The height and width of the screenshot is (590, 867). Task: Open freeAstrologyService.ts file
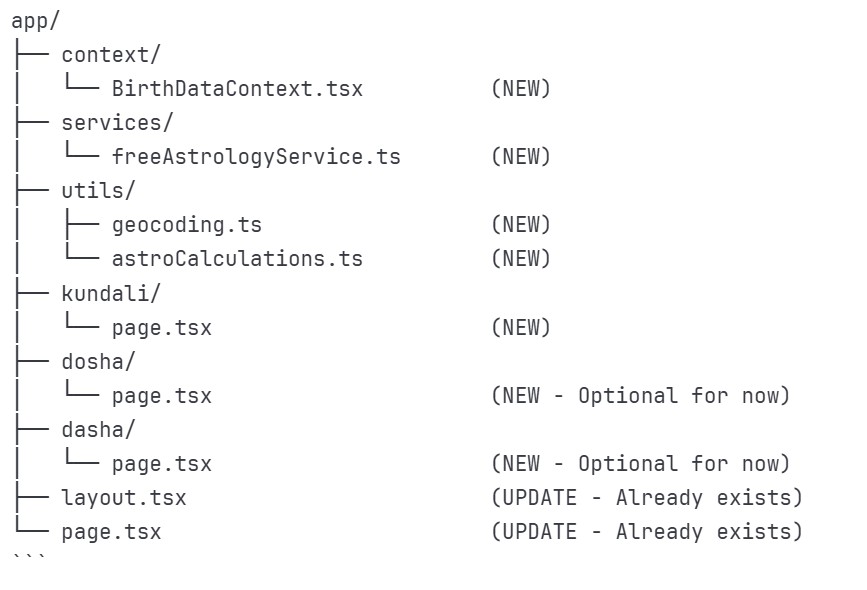coord(256,157)
